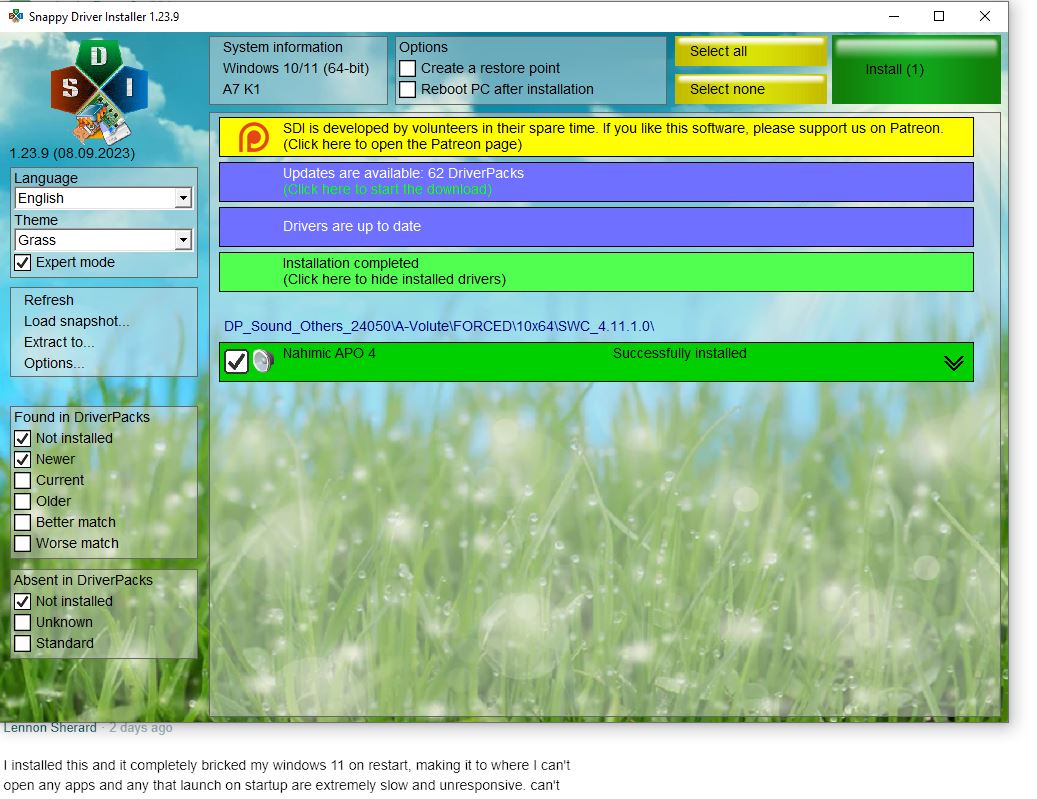1037x799 pixels.
Task: Uncheck the Nahimic APO 4 driver checkbox
Action: tap(236, 361)
